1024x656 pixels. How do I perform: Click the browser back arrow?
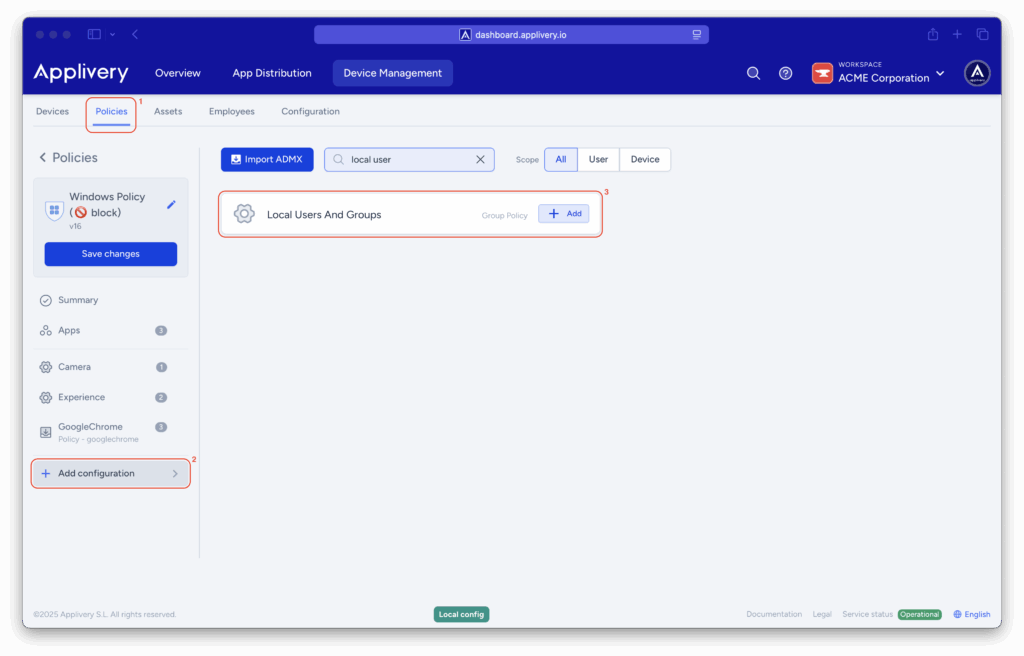135,34
